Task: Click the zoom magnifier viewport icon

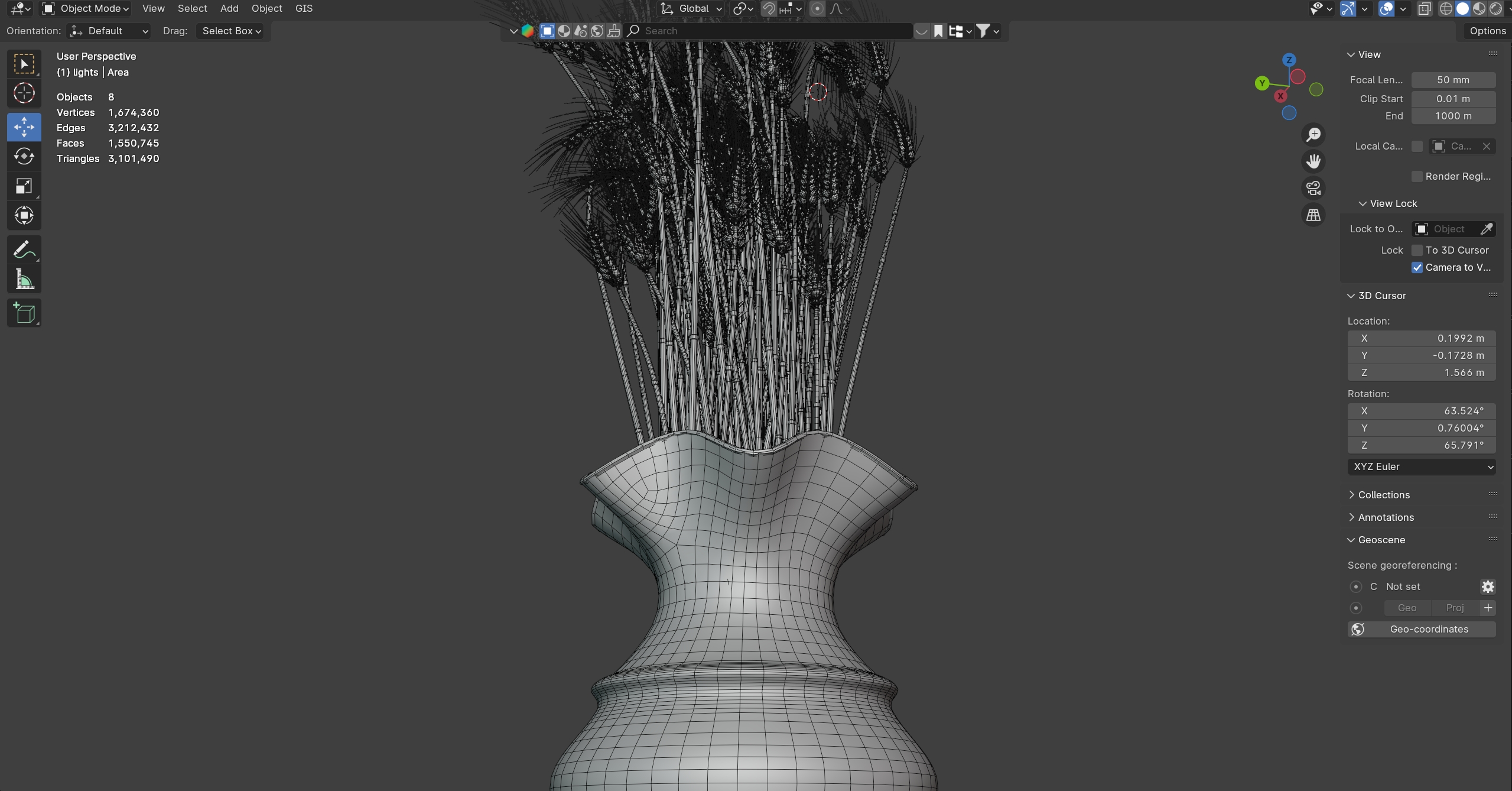Action: (x=1313, y=135)
